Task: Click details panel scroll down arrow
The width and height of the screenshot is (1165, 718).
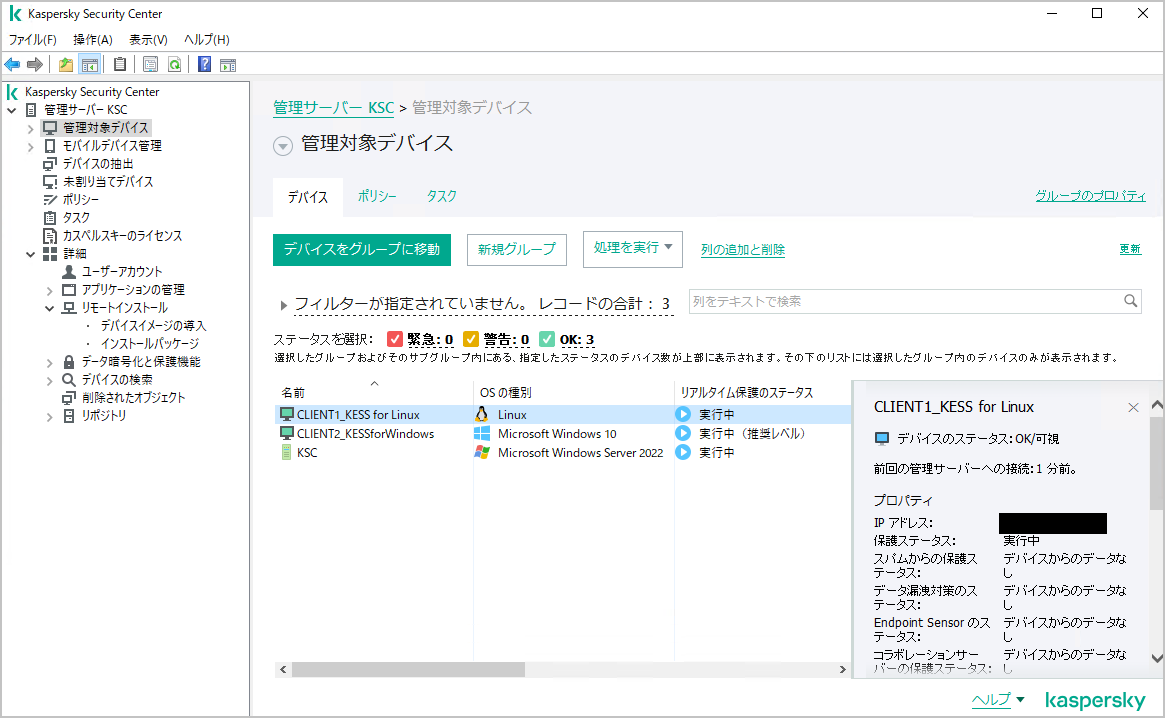Action: click(1157, 658)
